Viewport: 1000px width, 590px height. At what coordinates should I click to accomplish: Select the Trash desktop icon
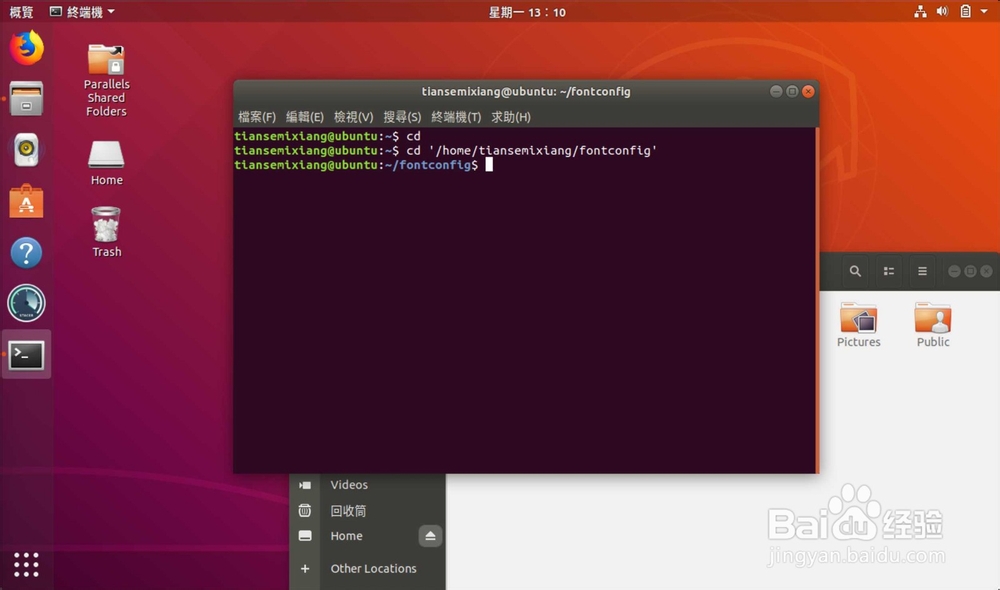[x=107, y=232]
